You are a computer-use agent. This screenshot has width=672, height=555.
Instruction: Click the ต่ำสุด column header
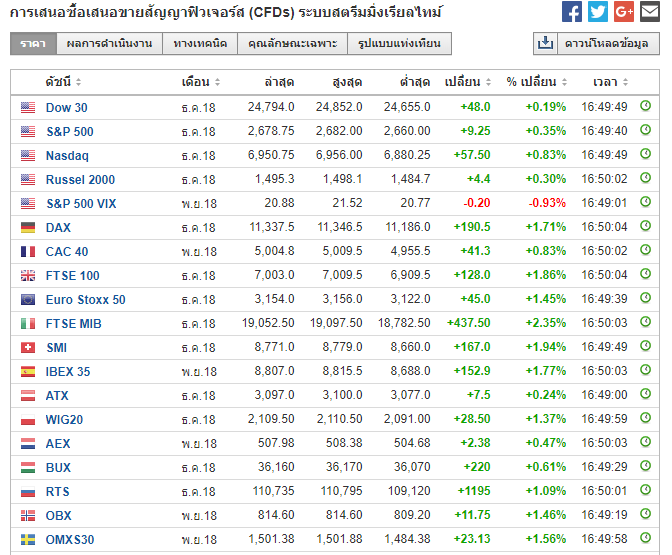[x=415, y=82]
